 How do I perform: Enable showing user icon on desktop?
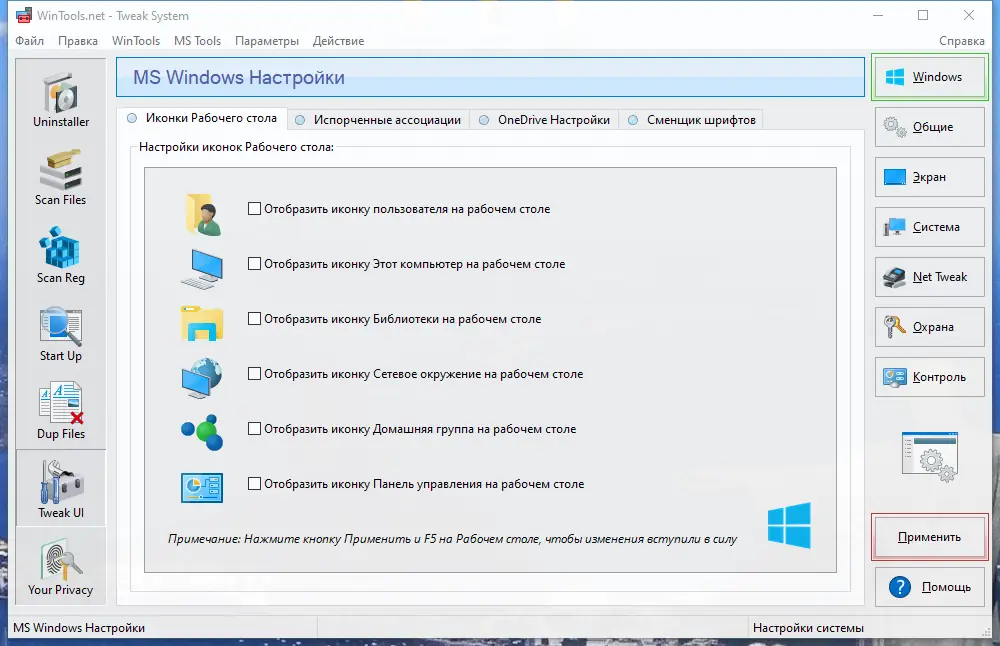[x=254, y=209]
